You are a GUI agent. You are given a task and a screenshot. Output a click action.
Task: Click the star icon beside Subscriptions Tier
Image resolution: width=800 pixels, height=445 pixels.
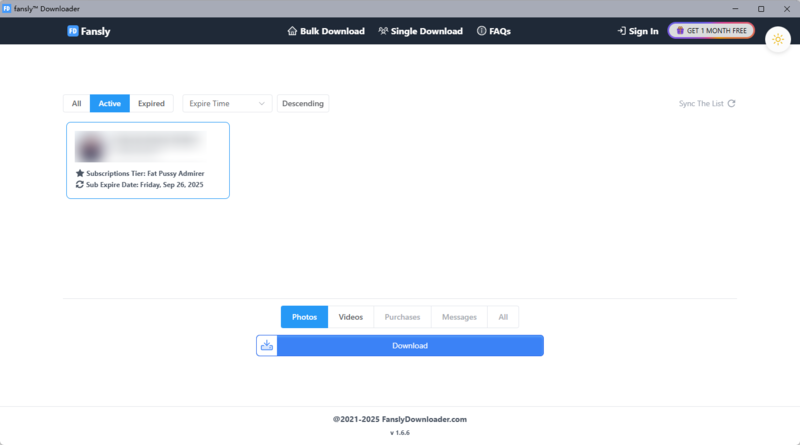(x=80, y=173)
